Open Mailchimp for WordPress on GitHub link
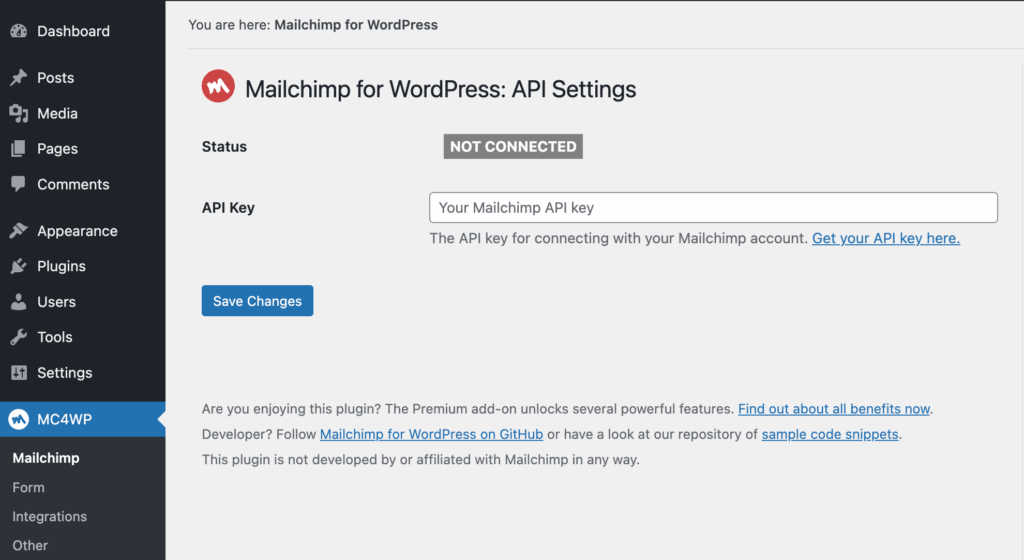This screenshot has width=1024, height=560. 431,434
